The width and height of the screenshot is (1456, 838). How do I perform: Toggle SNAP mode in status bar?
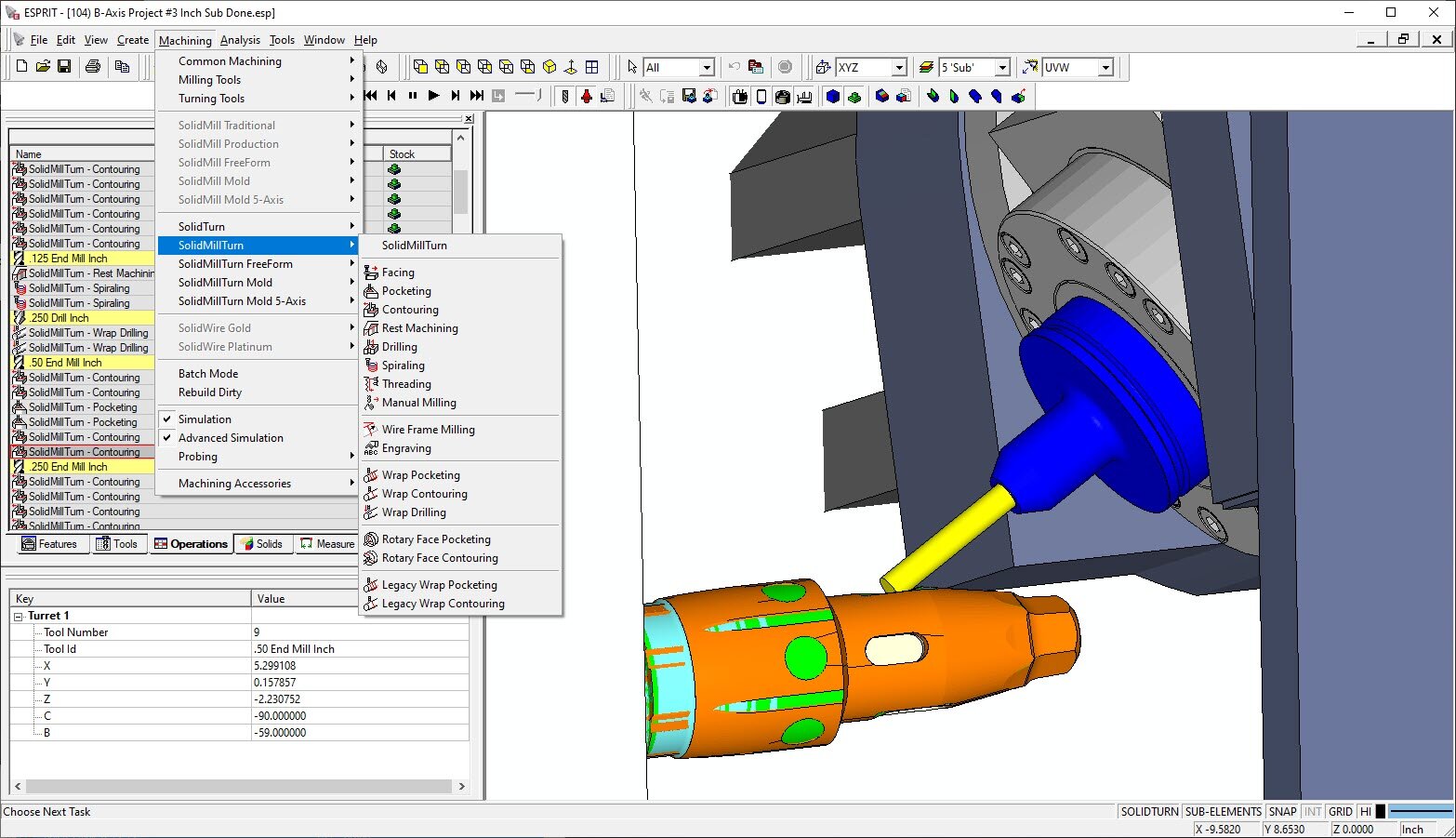pos(1282,812)
